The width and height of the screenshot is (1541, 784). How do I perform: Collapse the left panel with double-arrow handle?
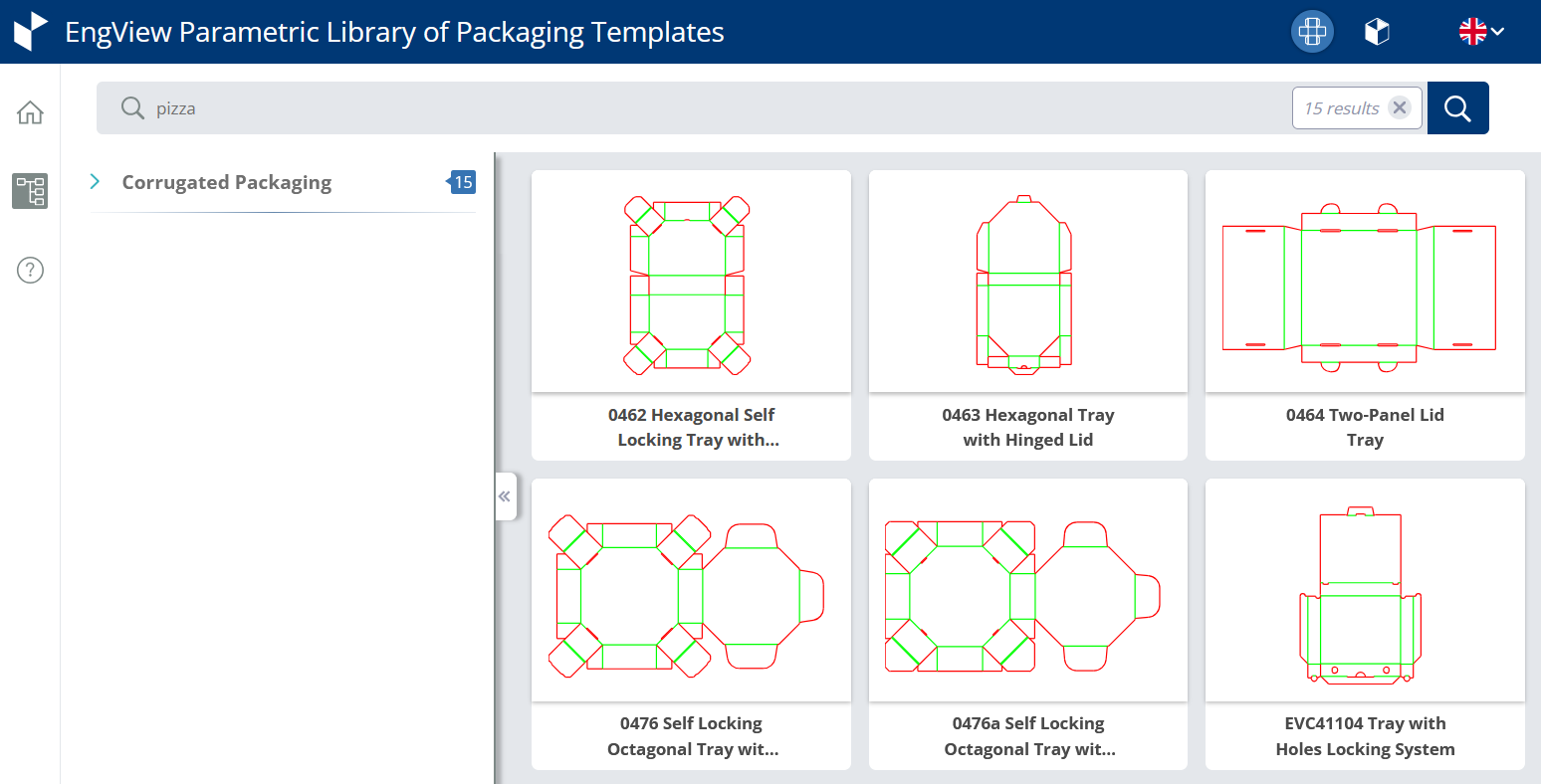505,496
